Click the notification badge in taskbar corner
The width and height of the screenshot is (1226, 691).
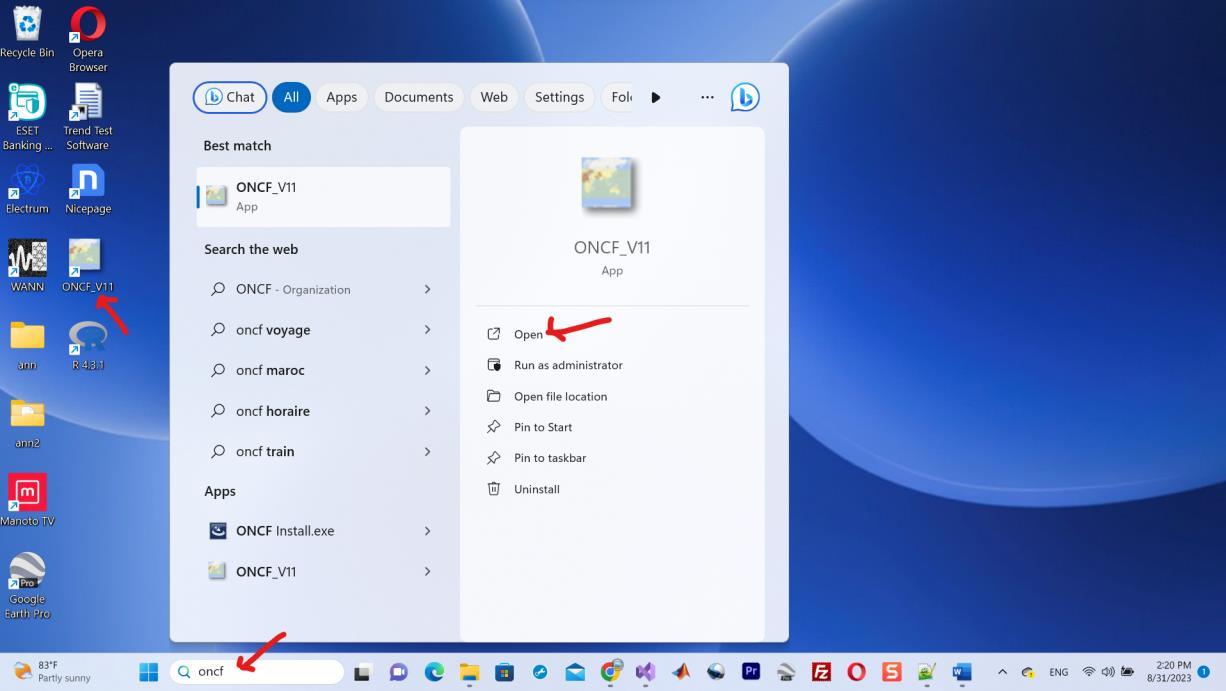point(1204,671)
